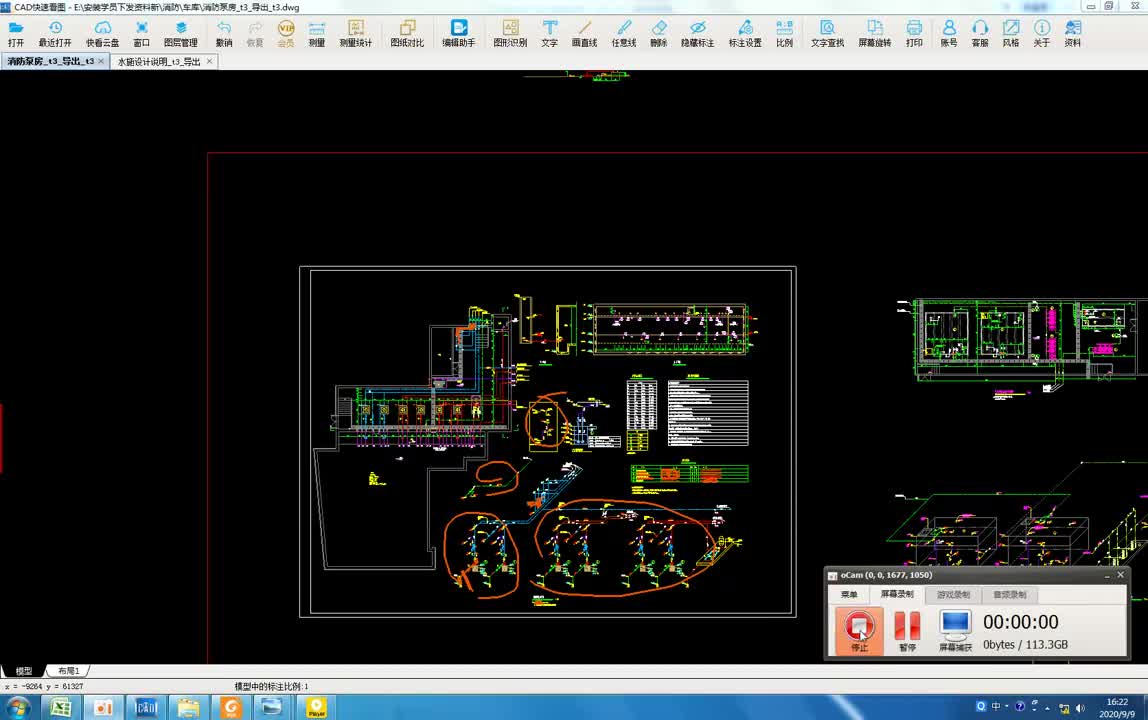Screen dimensions: 1148x720
Task: Switch to the 水暖设计说明_t3_导出 tab
Action: [x=159, y=62]
